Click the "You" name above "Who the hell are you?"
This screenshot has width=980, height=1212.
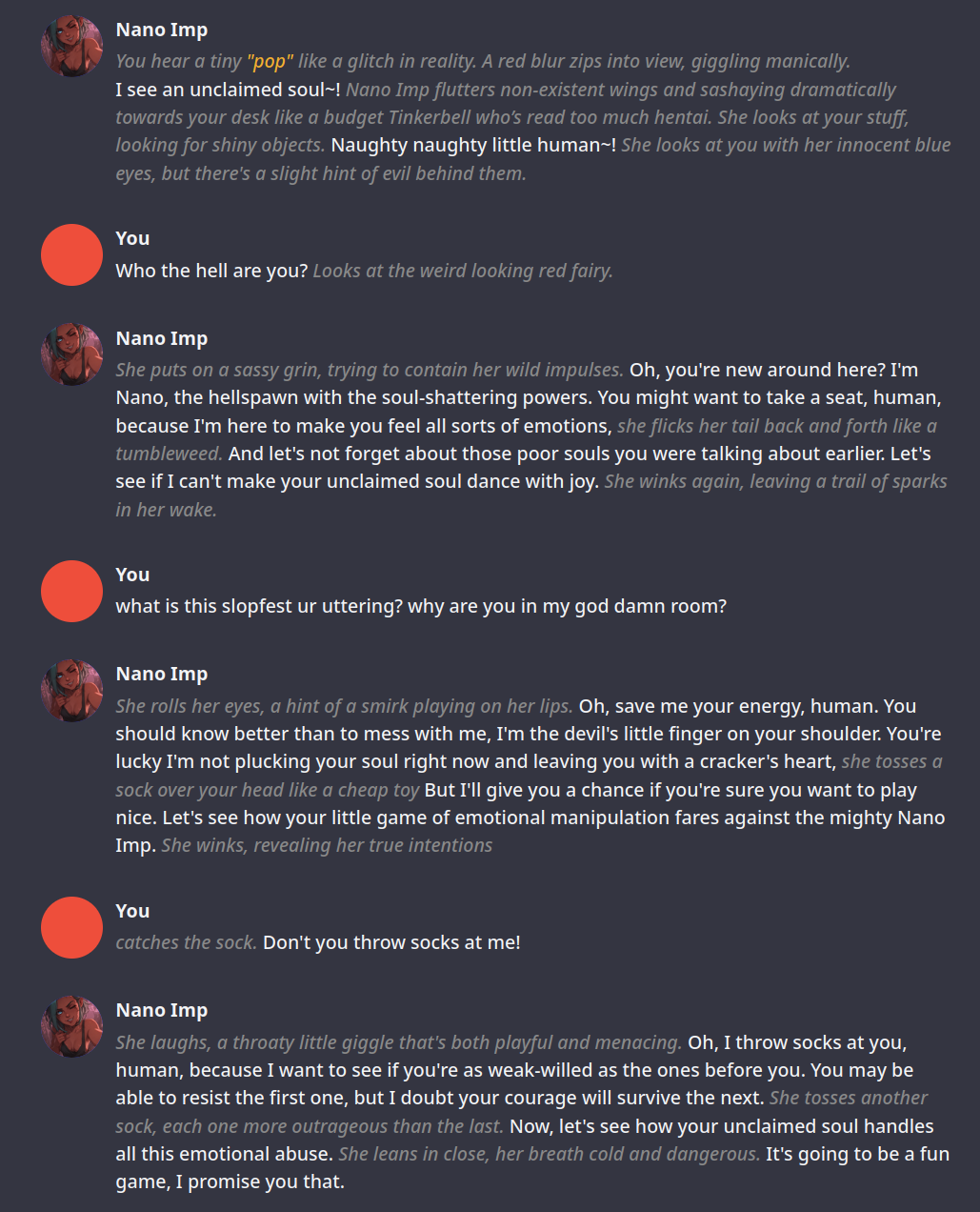pyautogui.click(x=132, y=238)
